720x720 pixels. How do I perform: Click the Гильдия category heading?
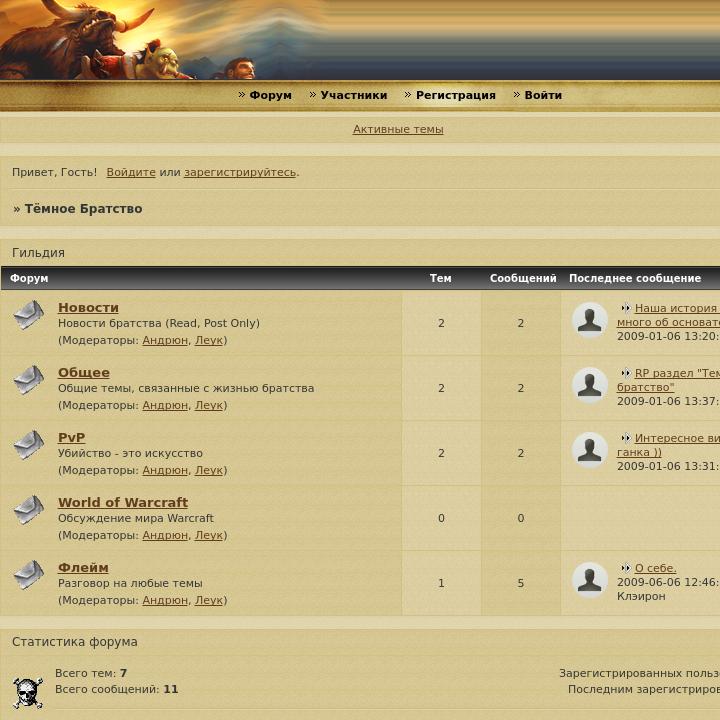coord(39,253)
